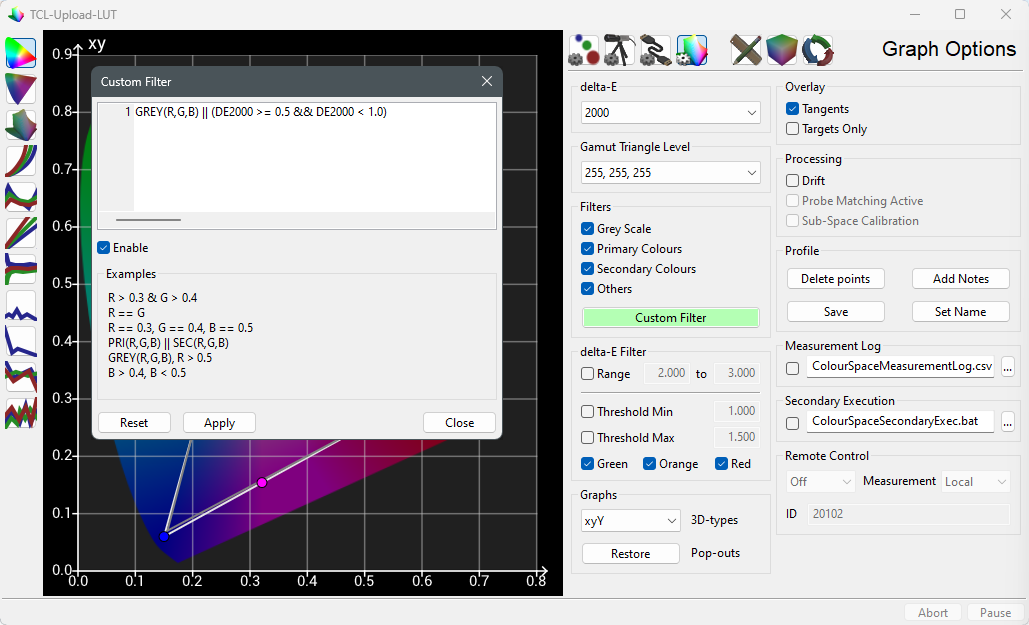Image resolution: width=1029 pixels, height=625 pixels.
Task: Select the CIE chromaticity chart sidebar icon
Action: click(x=21, y=53)
